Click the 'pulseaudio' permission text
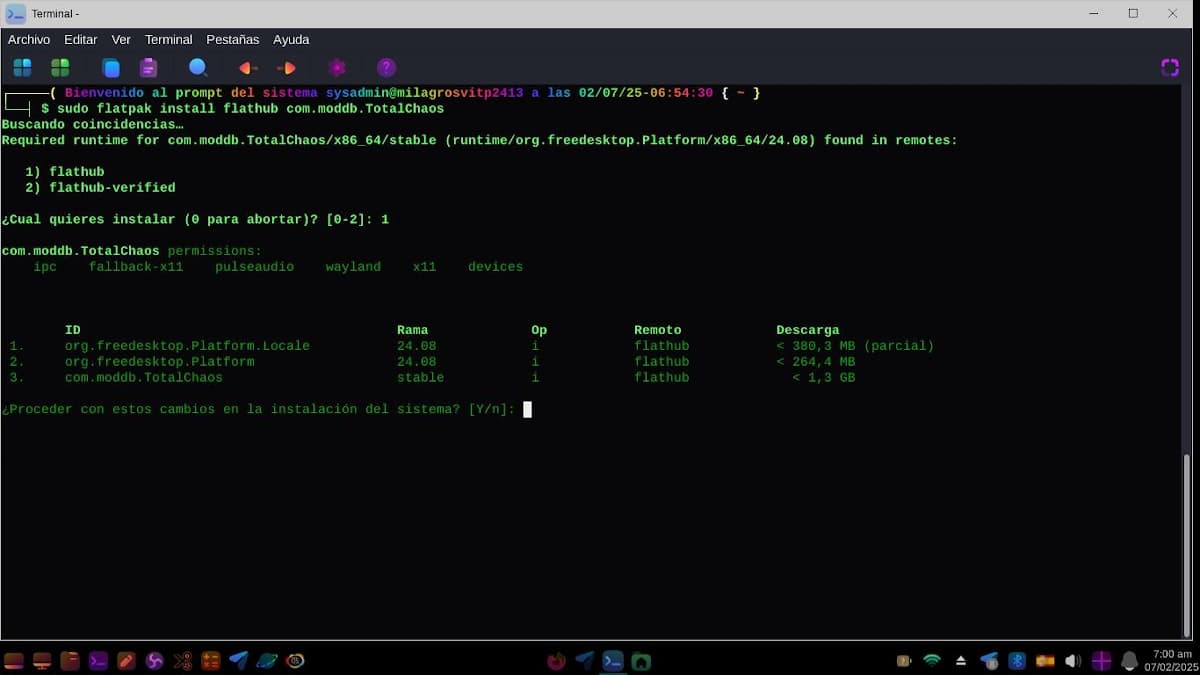Viewport: 1200px width, 675px height. click(x=255, y=267)
